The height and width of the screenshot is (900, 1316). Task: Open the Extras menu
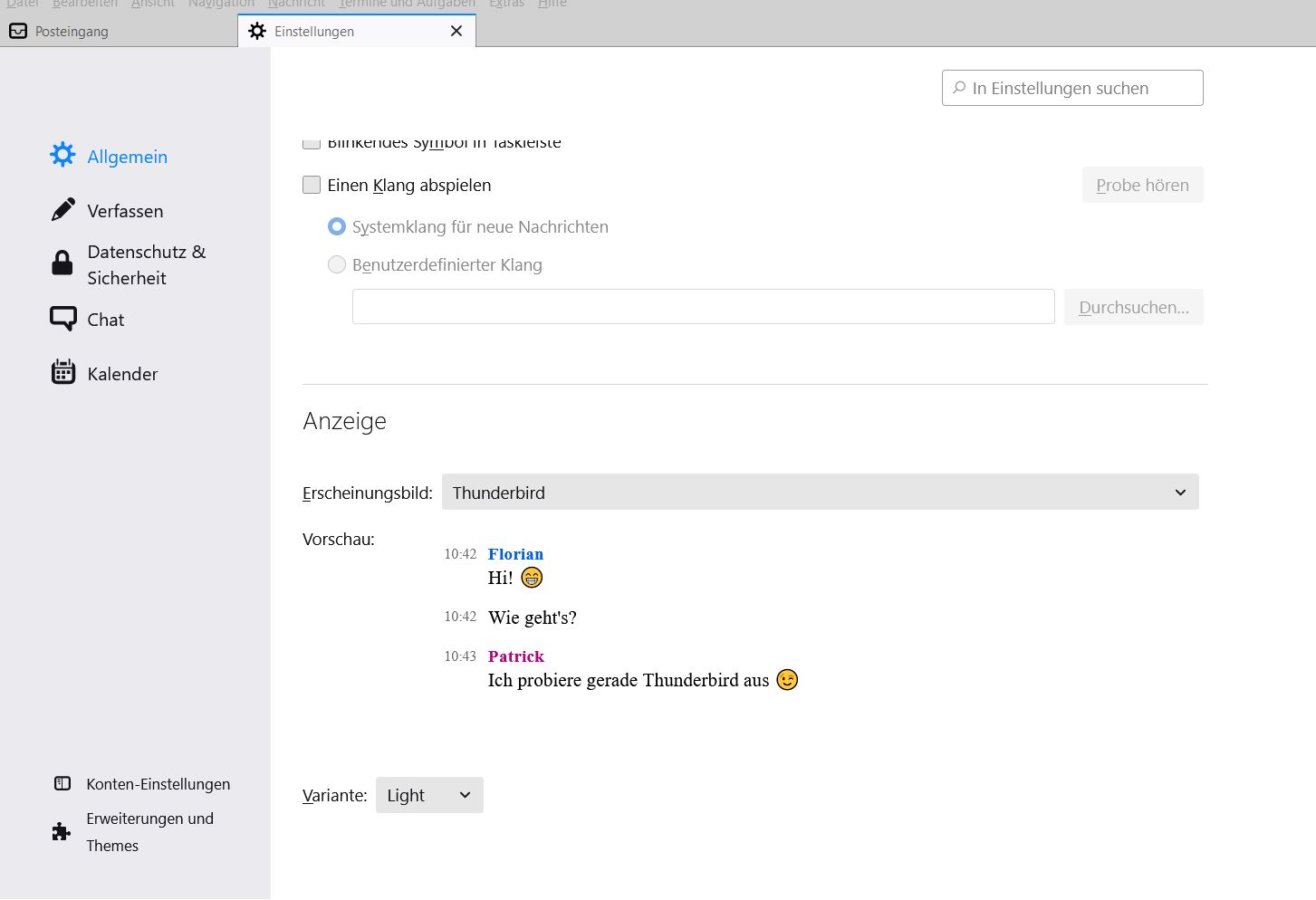coord(506,5)
